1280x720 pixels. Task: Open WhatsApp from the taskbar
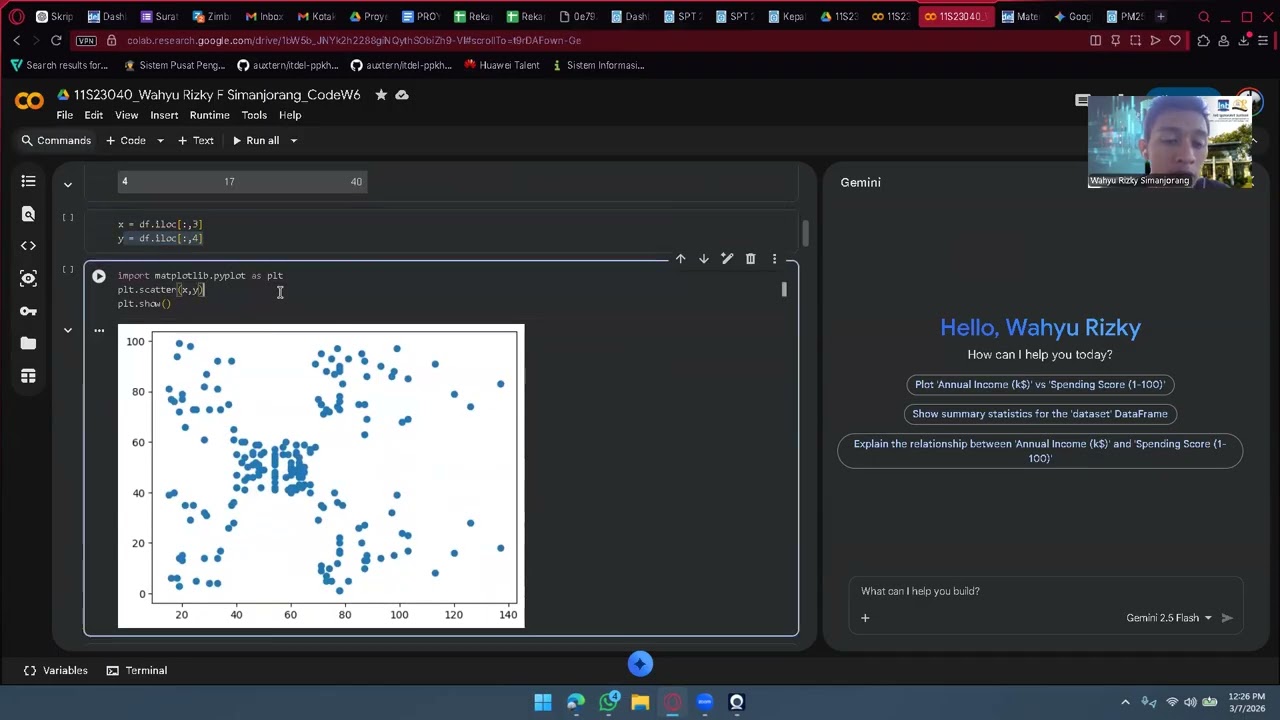click(x=608, y=702)
